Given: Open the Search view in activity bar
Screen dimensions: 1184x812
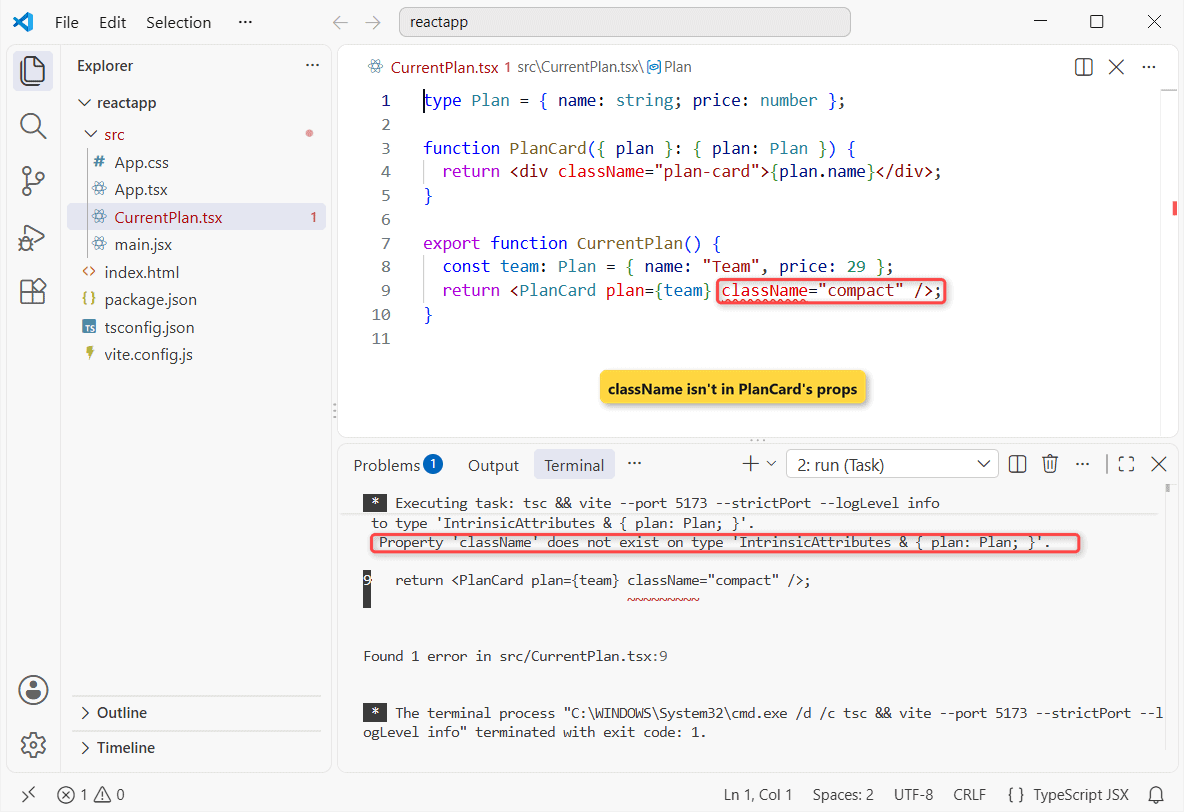Looking at the screenshot, I should pyautogui.click(x=32, y=126).
